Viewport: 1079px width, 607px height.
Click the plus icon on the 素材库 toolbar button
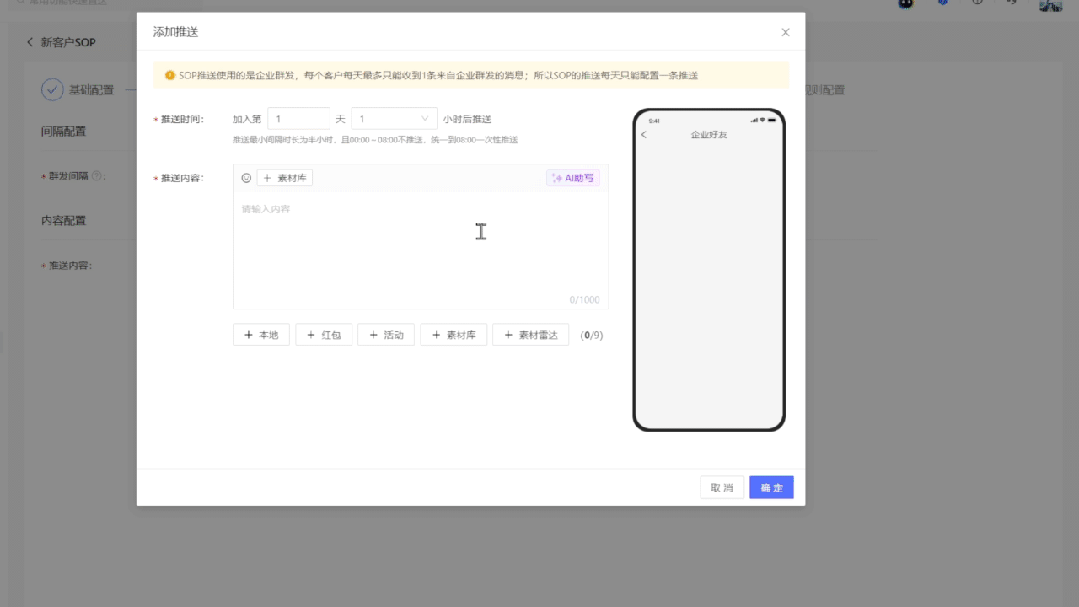pos(267,177)
